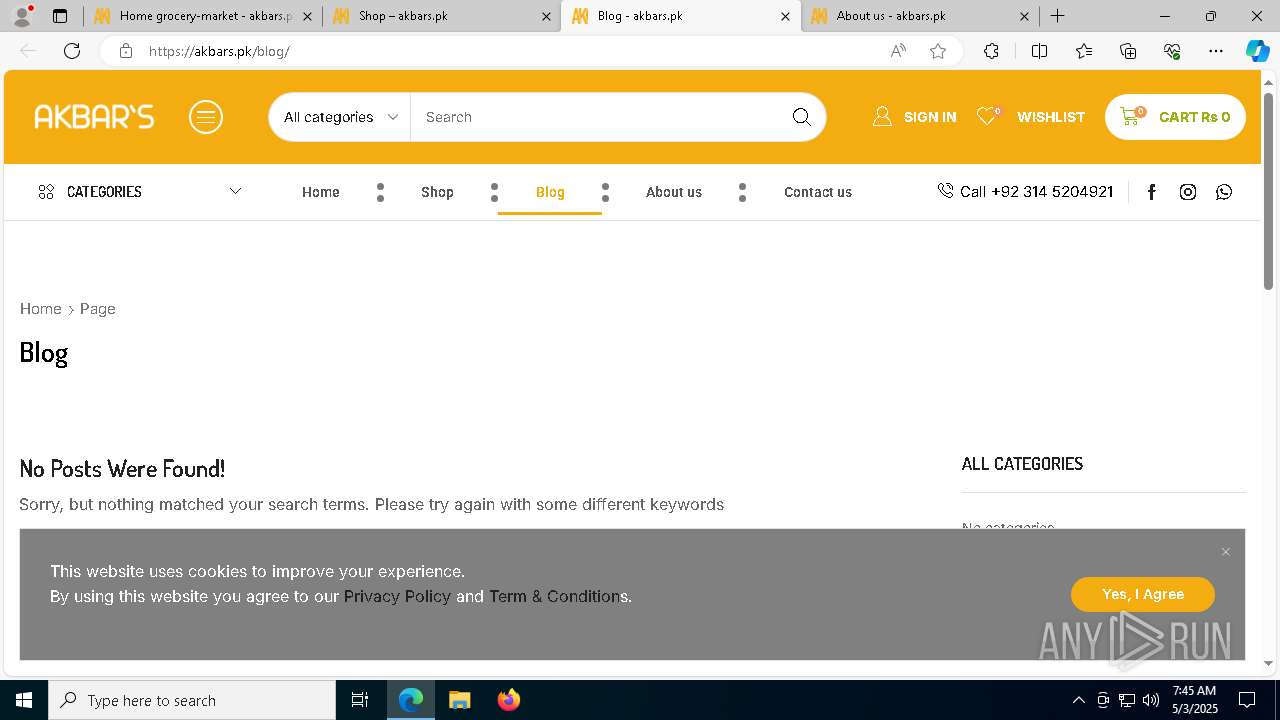Open Browser essentials icon
This screenshot has height=720, width=1280.
(x=1172, y=51)
